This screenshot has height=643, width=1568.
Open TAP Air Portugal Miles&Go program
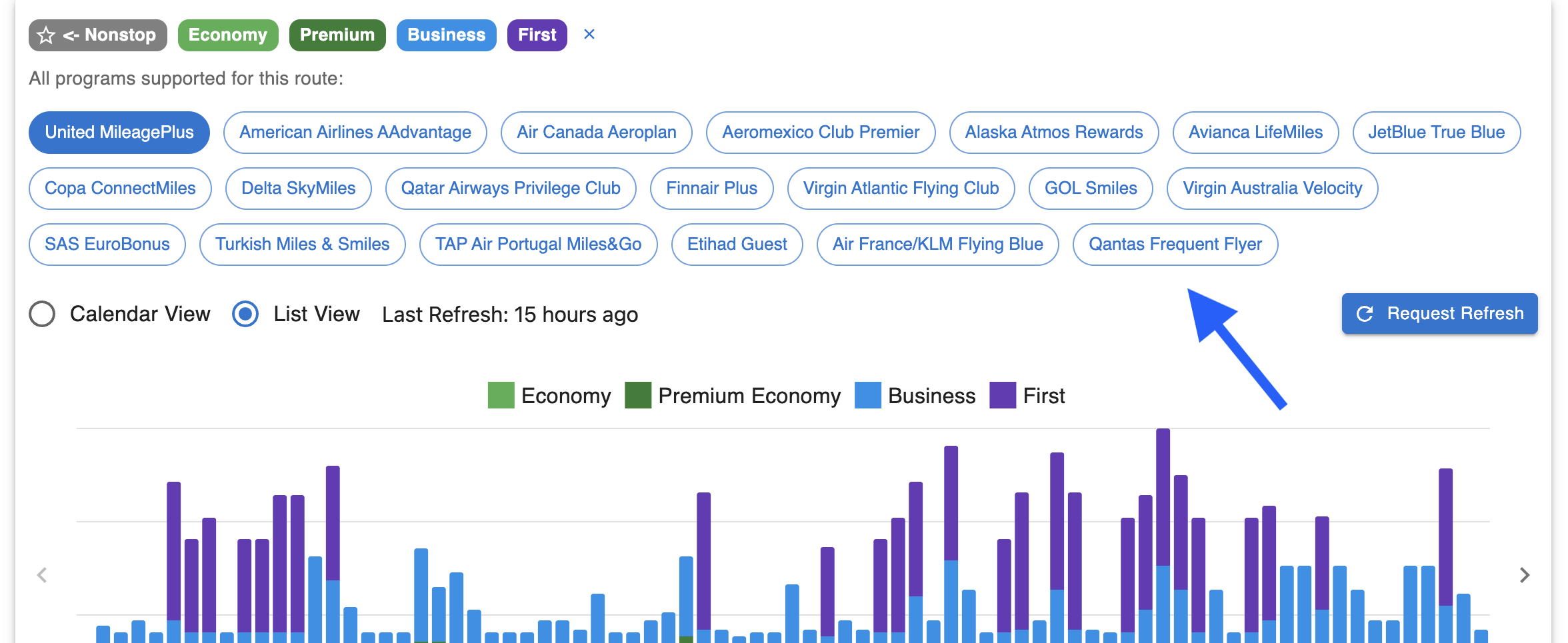539,245
